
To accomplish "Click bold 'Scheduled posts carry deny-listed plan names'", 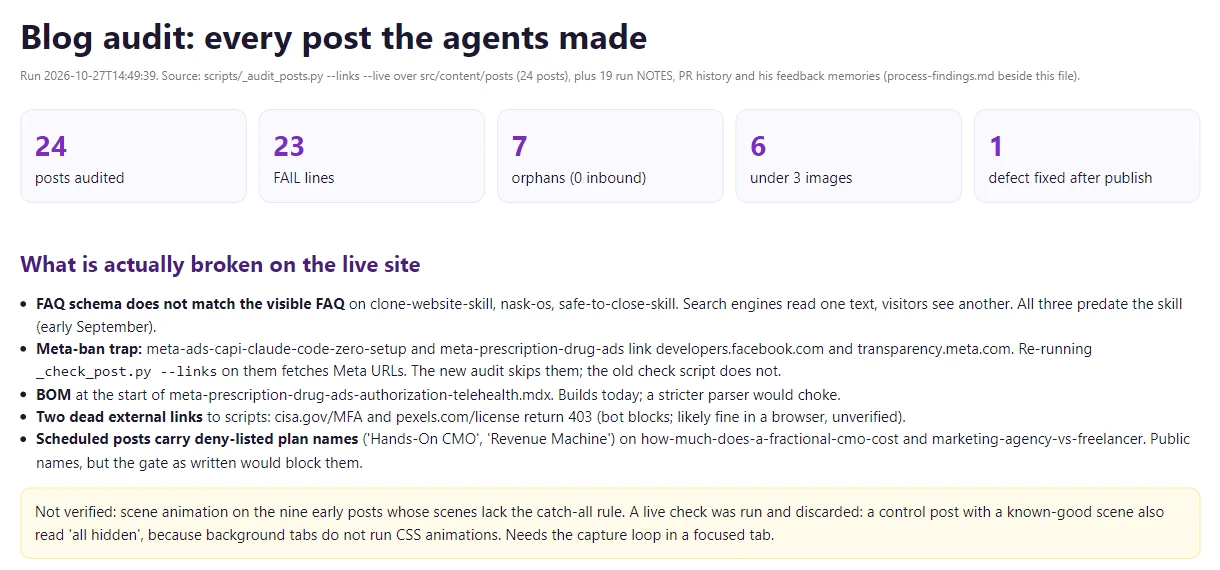I will pyautogui.click(x=197, y=440).
